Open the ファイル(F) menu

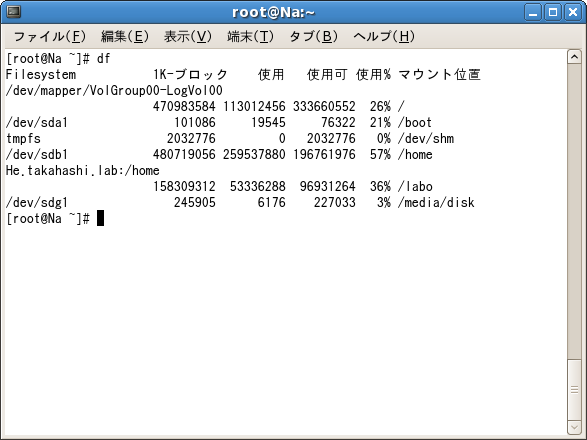50,36
